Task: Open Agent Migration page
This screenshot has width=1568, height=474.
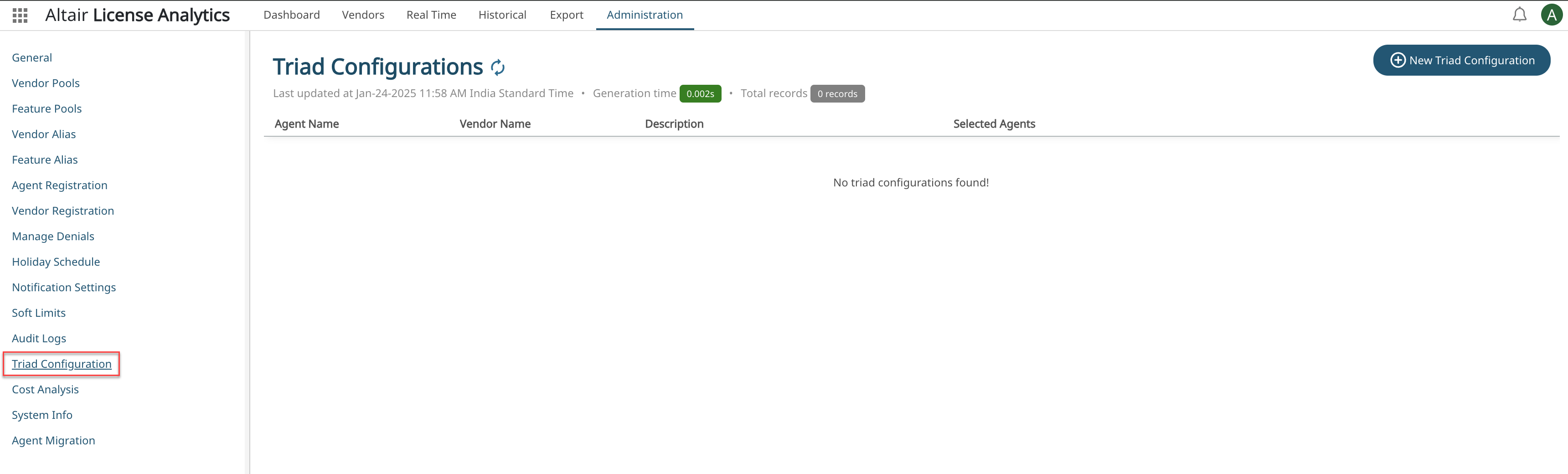Action: (54, 441)
